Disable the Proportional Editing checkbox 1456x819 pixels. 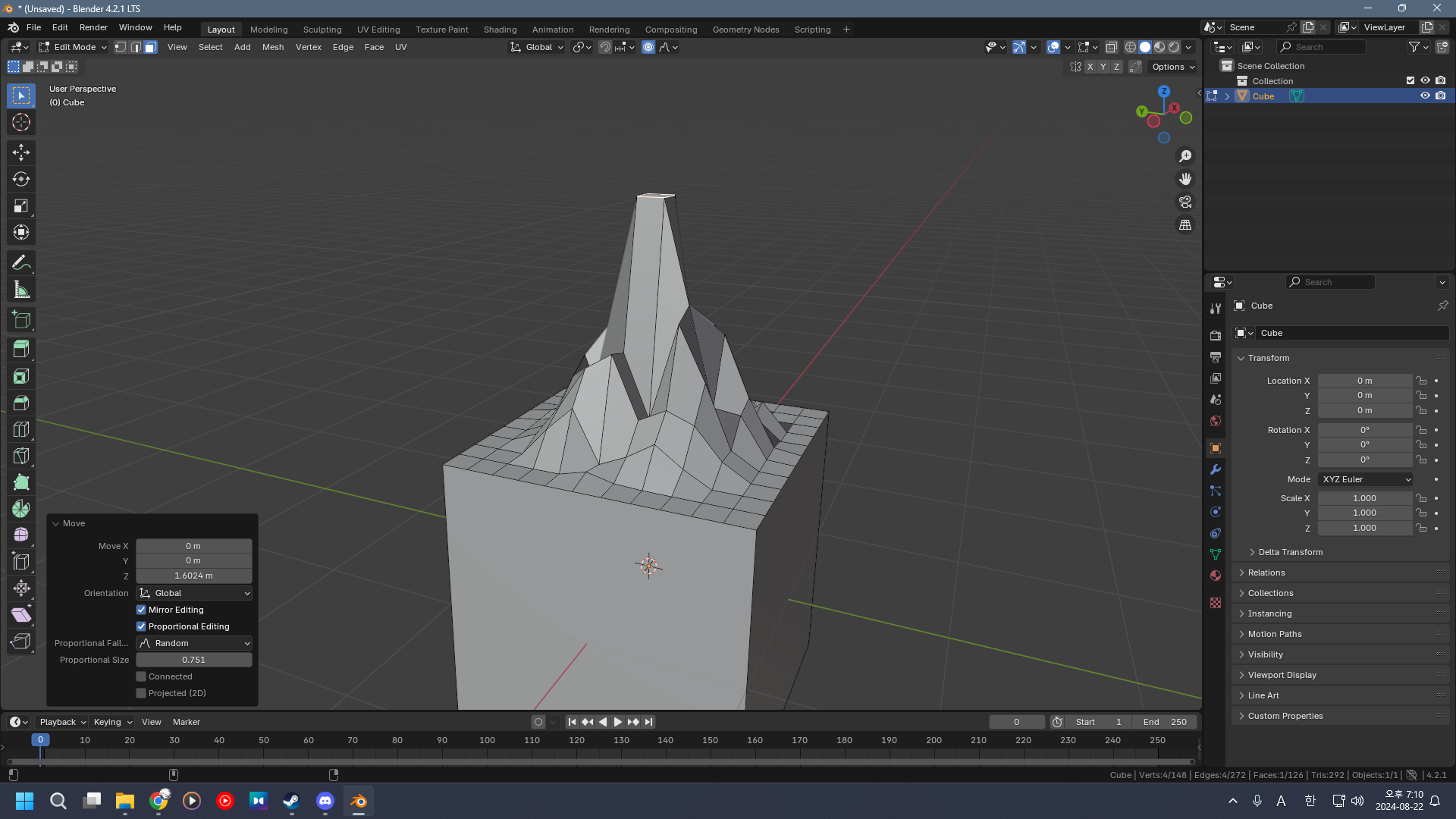(x=141, y=626)
